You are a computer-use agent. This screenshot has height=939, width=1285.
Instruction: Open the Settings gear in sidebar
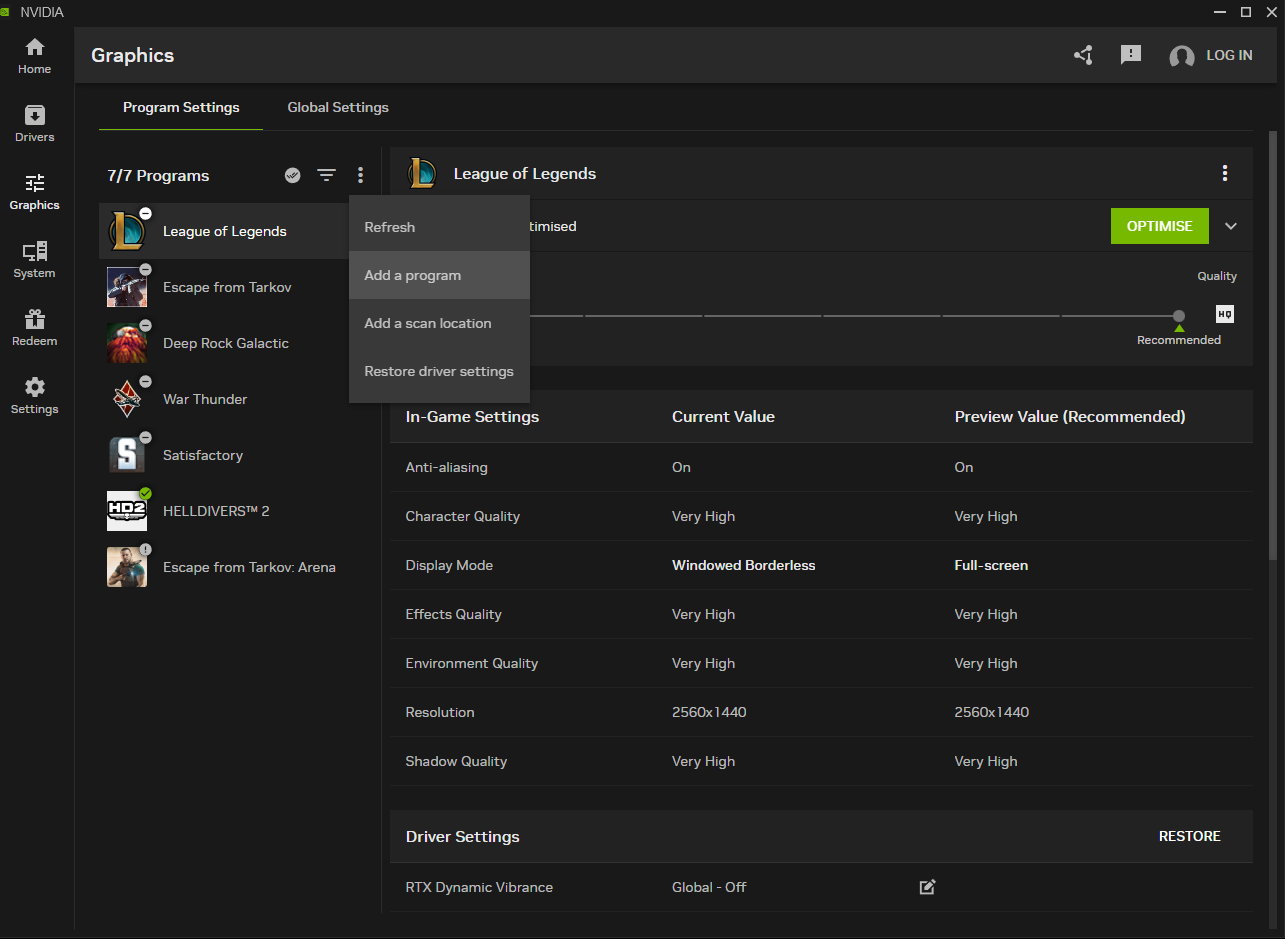tap(35, 396)
